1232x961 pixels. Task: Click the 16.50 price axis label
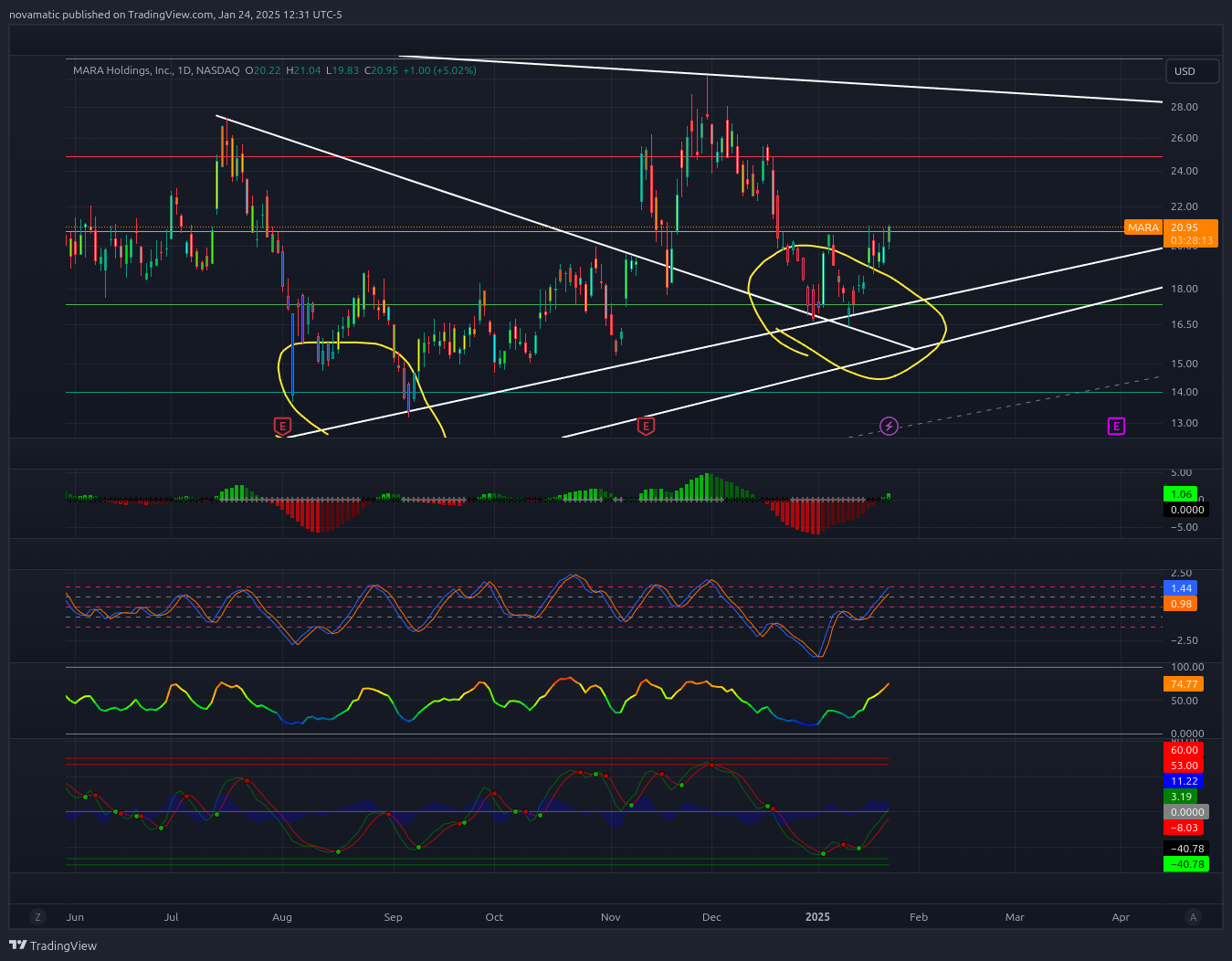[1184, 324]
